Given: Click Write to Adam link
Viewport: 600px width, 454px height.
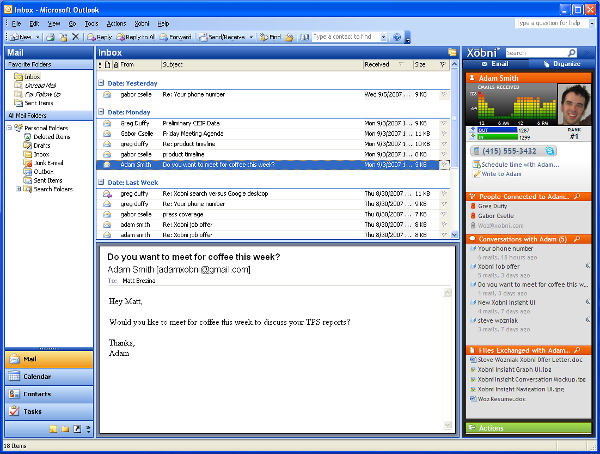Looking at the screenshot, I should tap(501, 174).
